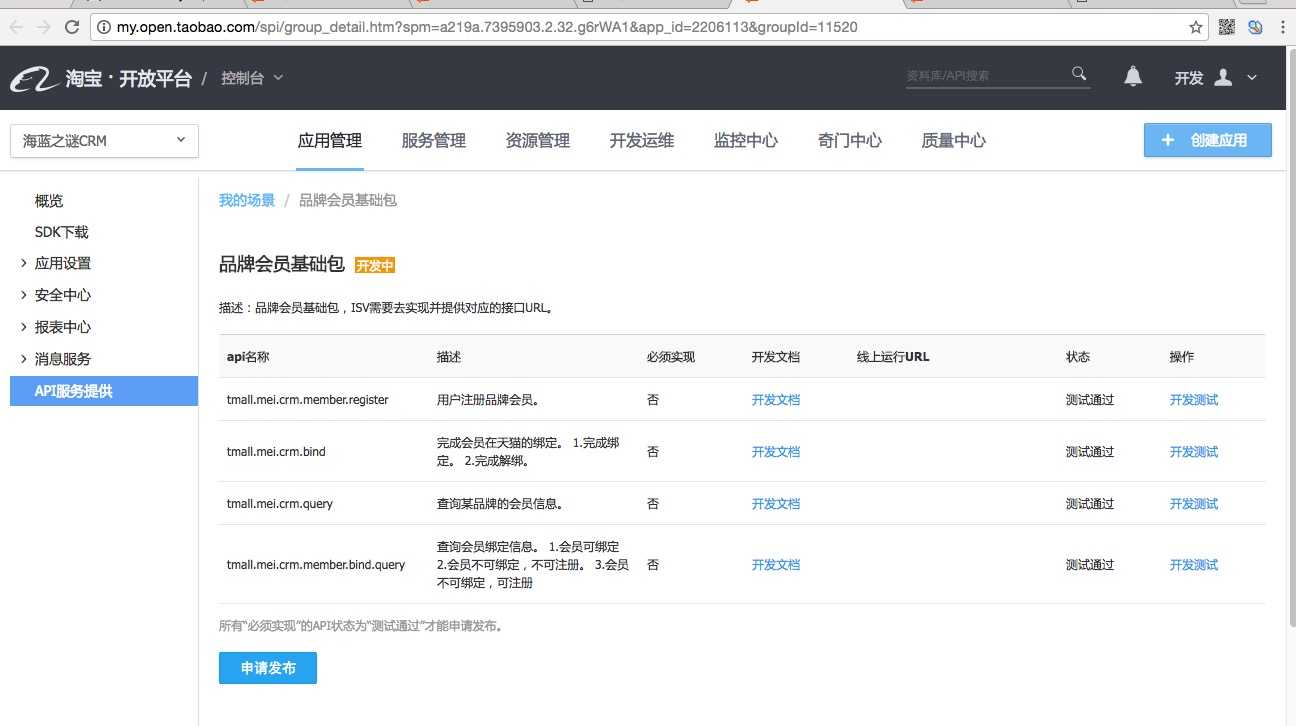The width and height of the screenshot is (1296, 726).
Task: Open 概览 in the sidebar
Action: [49, 201]
